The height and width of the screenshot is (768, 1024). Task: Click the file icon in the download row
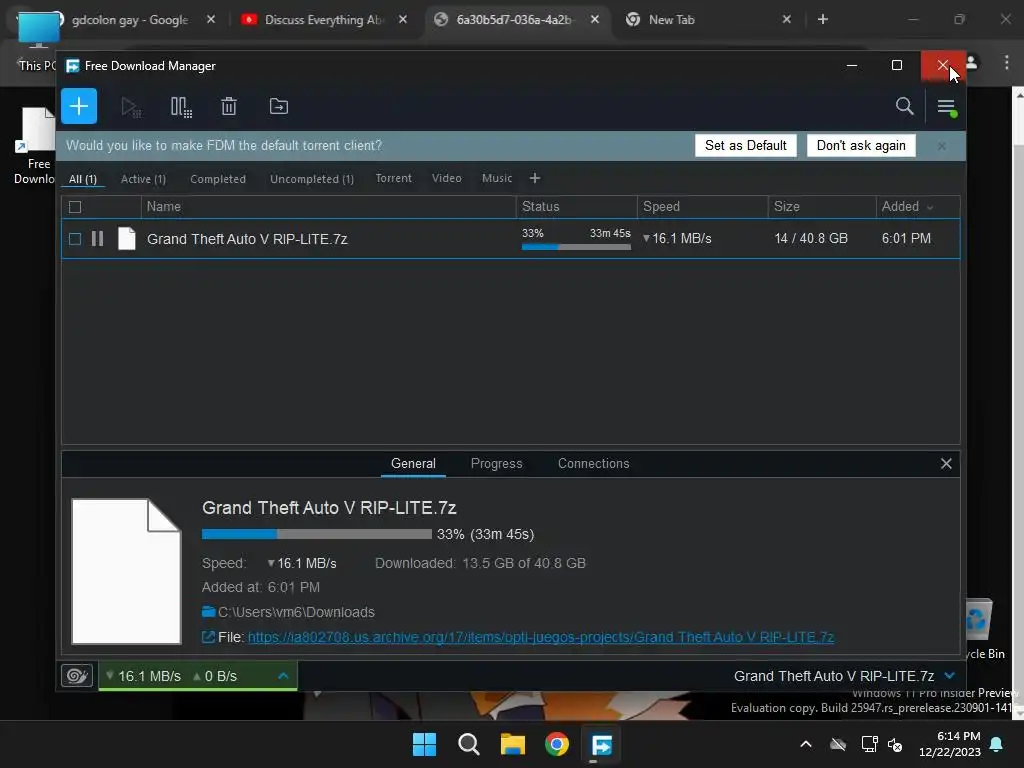(127, 238)
